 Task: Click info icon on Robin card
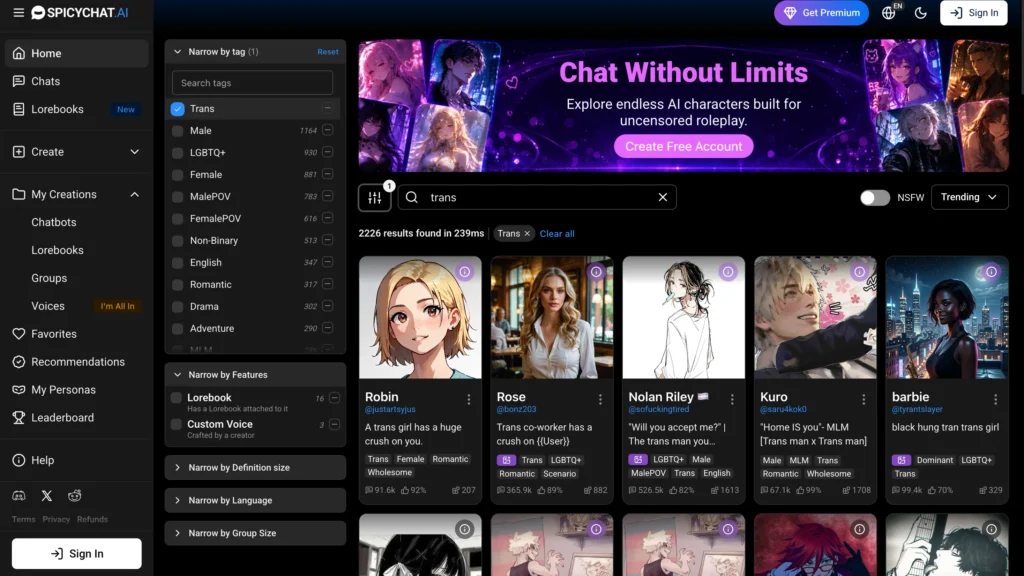click(464, 272)
